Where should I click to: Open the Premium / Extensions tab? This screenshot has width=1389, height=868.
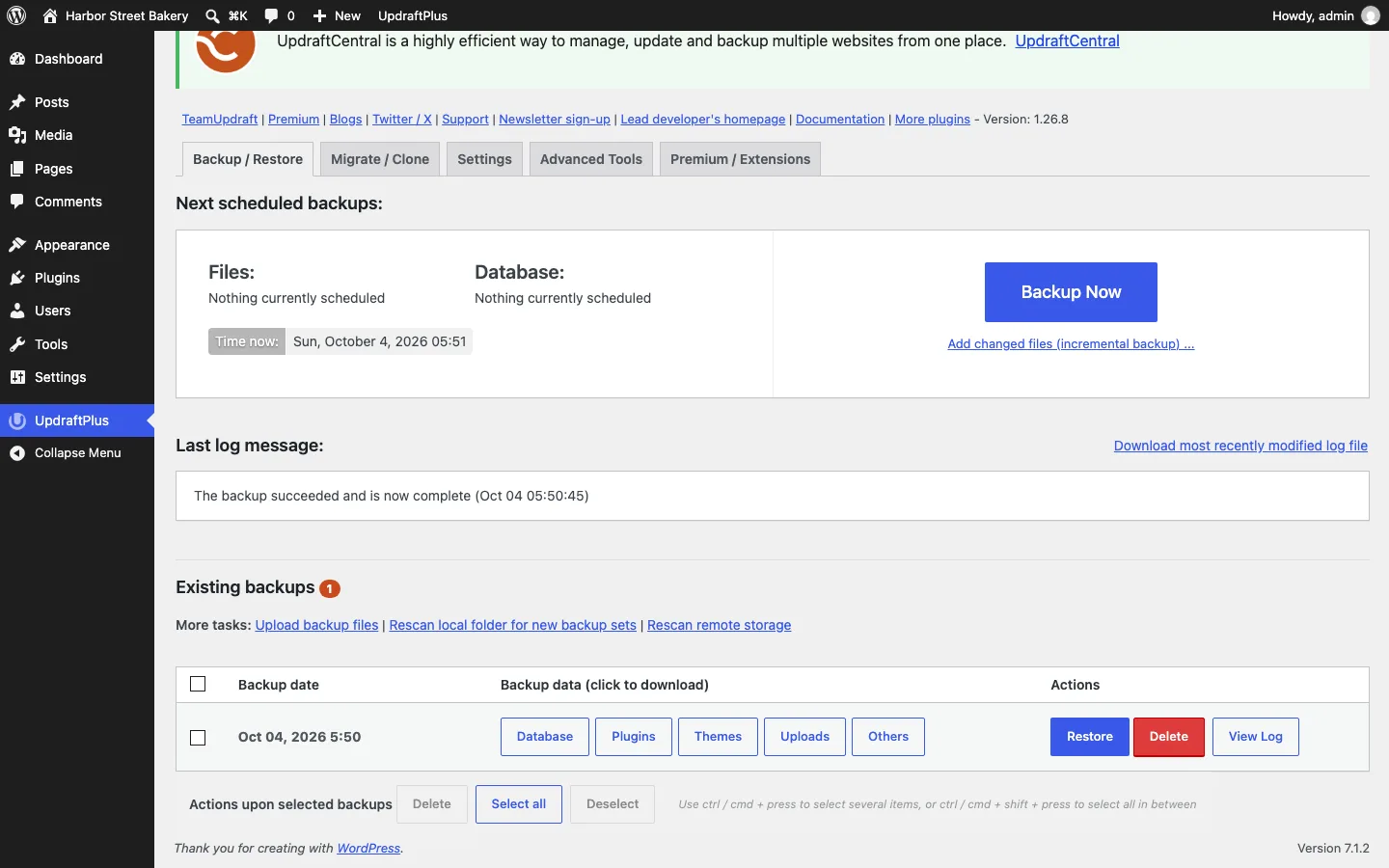(740, 159)
